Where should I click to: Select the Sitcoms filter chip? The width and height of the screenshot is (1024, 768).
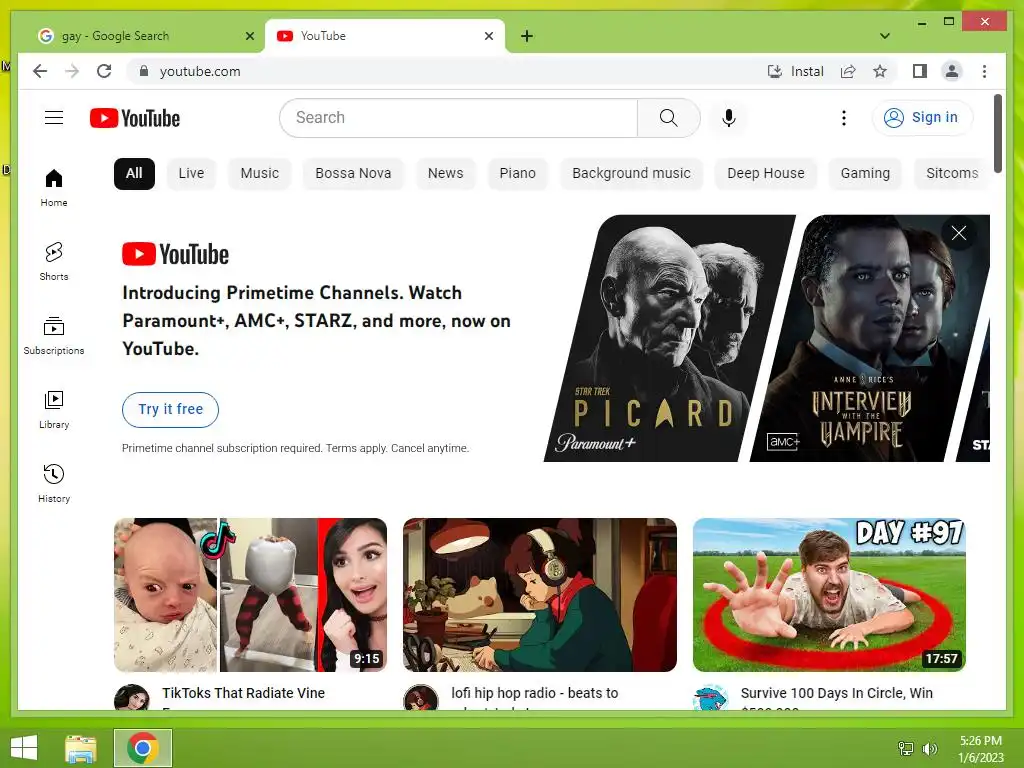pyautogui.click(x=952, y=173)
